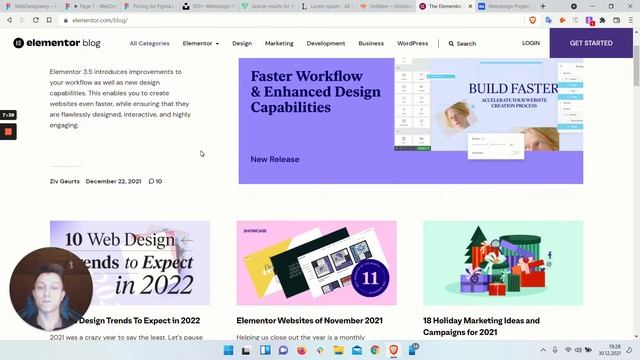Reload the page with refresh icon
The image size is (640, 360).
point(36,20)
